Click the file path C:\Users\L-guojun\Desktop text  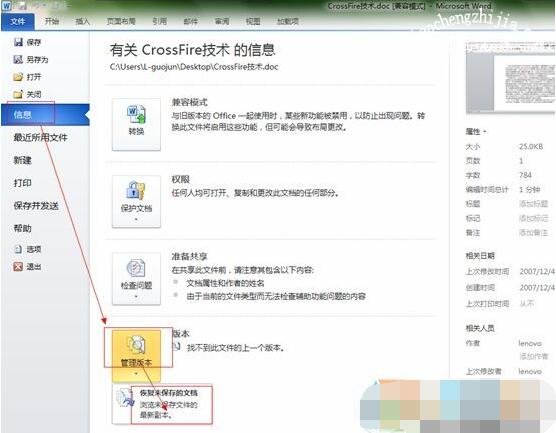coord(194,67)
